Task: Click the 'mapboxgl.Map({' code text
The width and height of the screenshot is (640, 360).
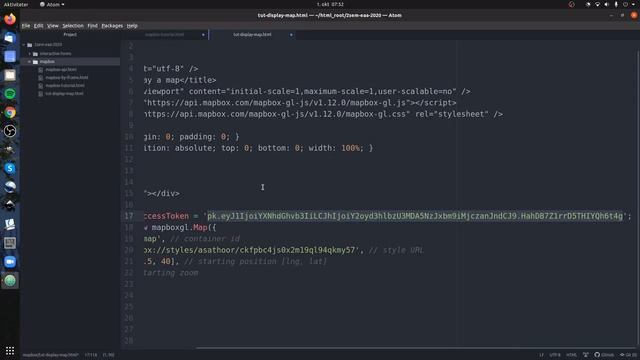Action: pyautogui.click(x=184, y=227)
